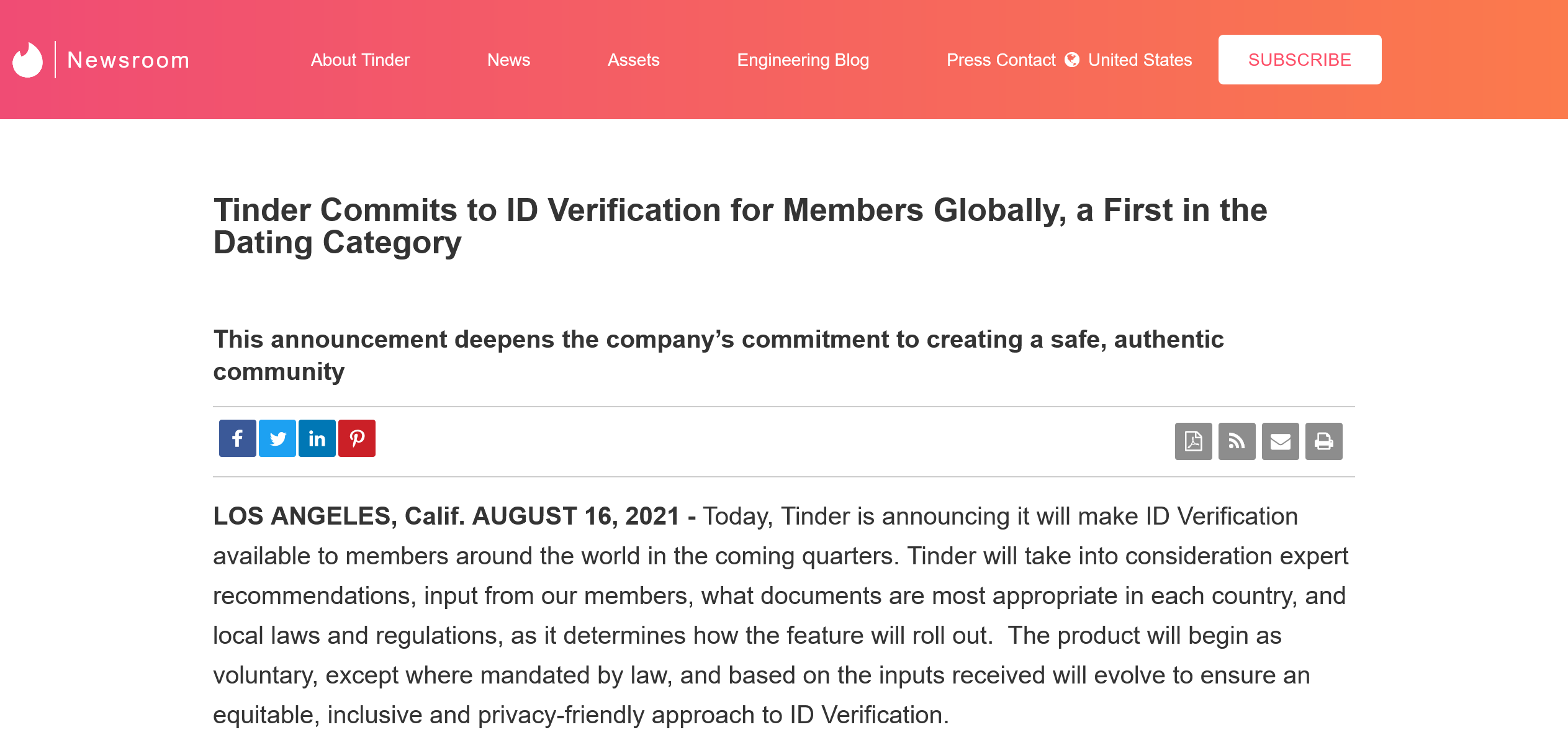The image size is (1568, 740).
Task: Print the article using printer icon
Action: pos(1323,441)
